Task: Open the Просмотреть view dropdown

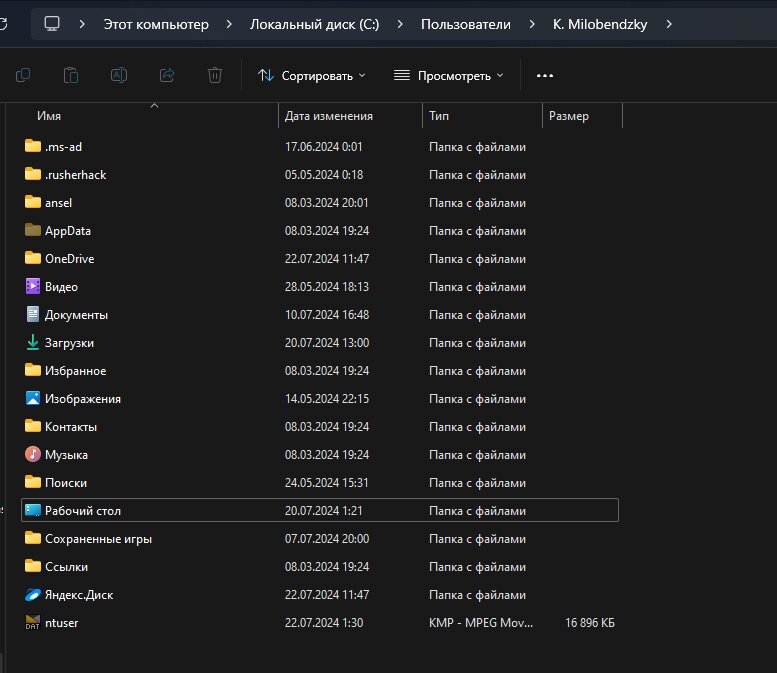Action: (448, 75)
